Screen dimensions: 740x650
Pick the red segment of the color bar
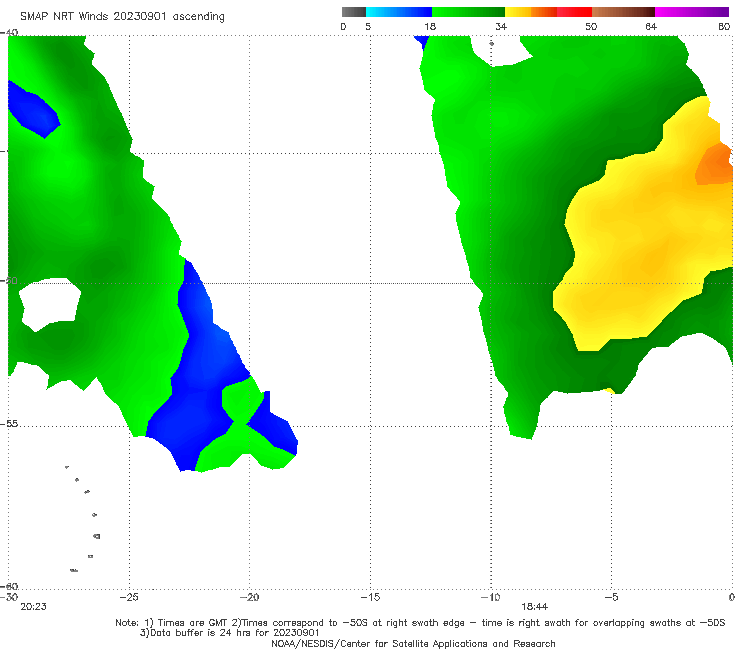click(574, 12)
